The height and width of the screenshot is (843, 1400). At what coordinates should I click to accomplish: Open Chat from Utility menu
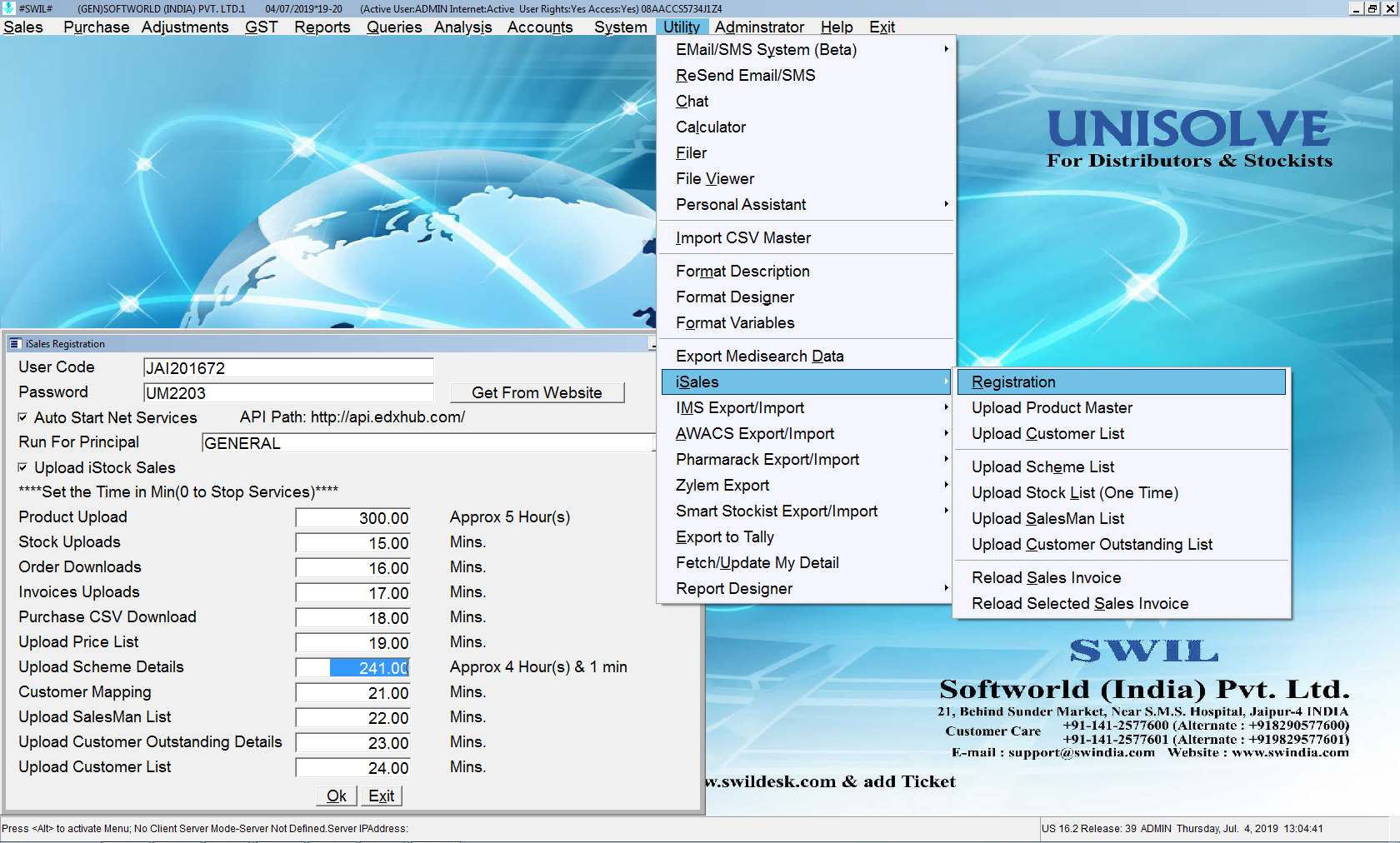[x=806, y=101]
